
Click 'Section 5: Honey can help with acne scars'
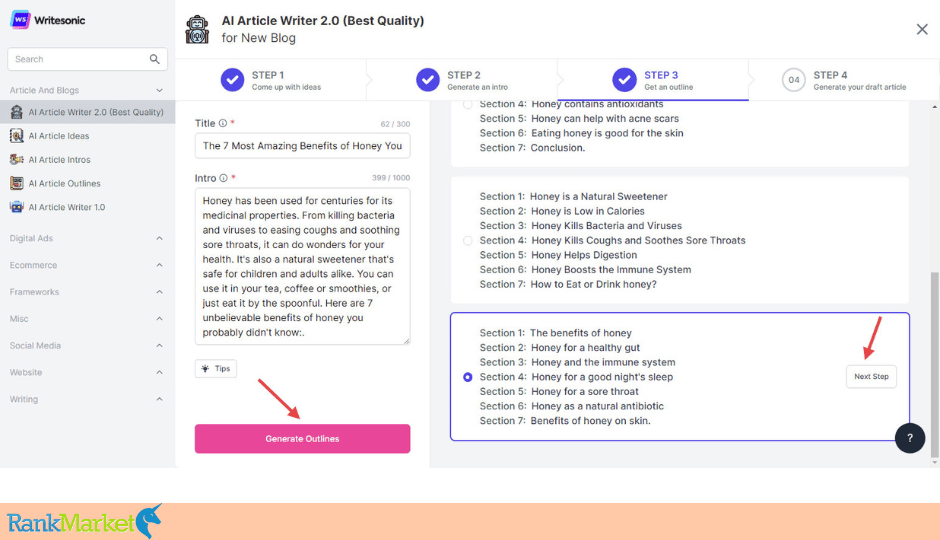[579, 119]
